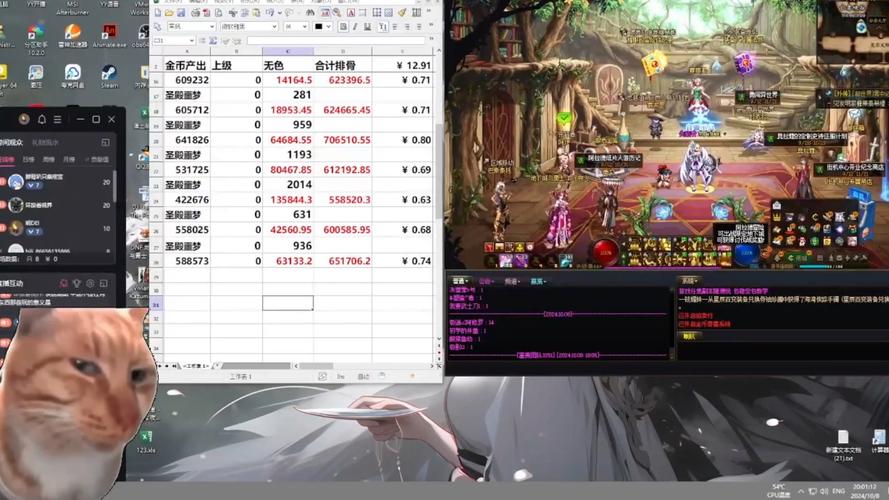Click the black font color swatch

pyautogui.click(x=318, y=27)
